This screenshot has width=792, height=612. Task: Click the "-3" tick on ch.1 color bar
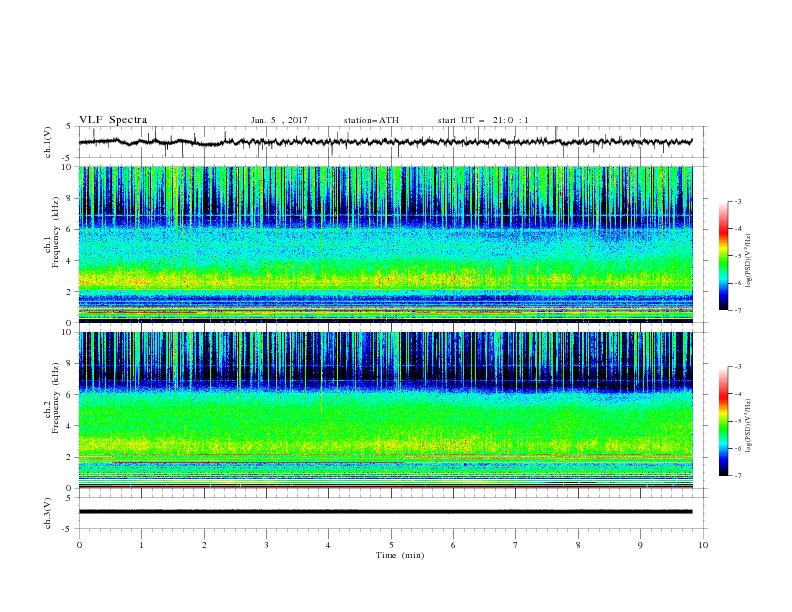pos(737,201)
